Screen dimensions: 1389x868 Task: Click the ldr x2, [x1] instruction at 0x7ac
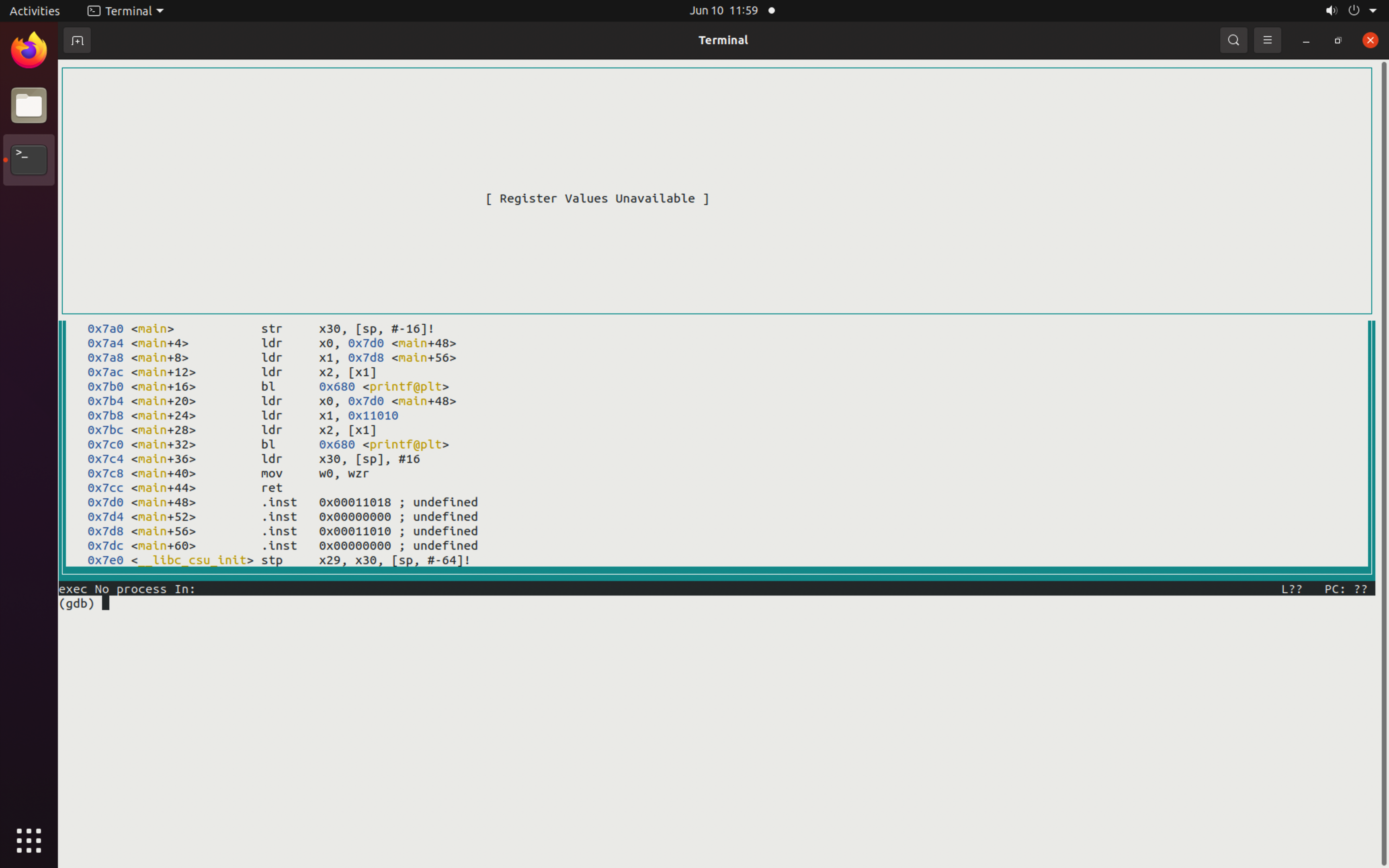(x=319, y=372)
